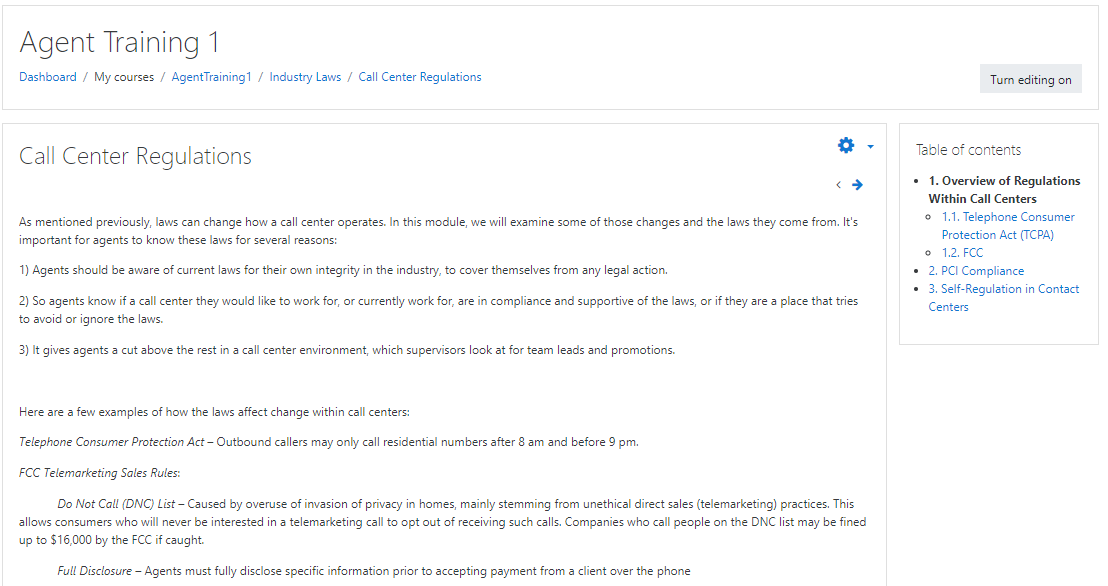Jump to the 1.2. FCC subchapter

click(962, 253)
